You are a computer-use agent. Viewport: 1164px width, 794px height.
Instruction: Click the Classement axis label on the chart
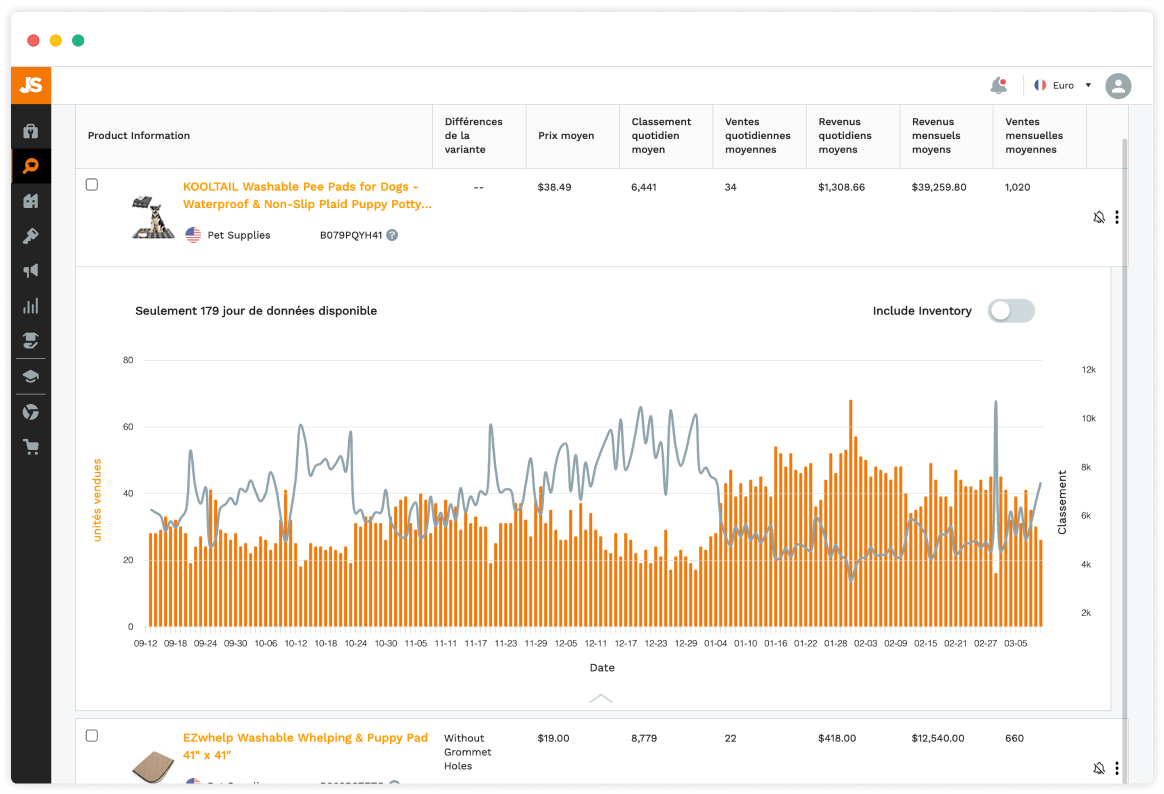1062,502
